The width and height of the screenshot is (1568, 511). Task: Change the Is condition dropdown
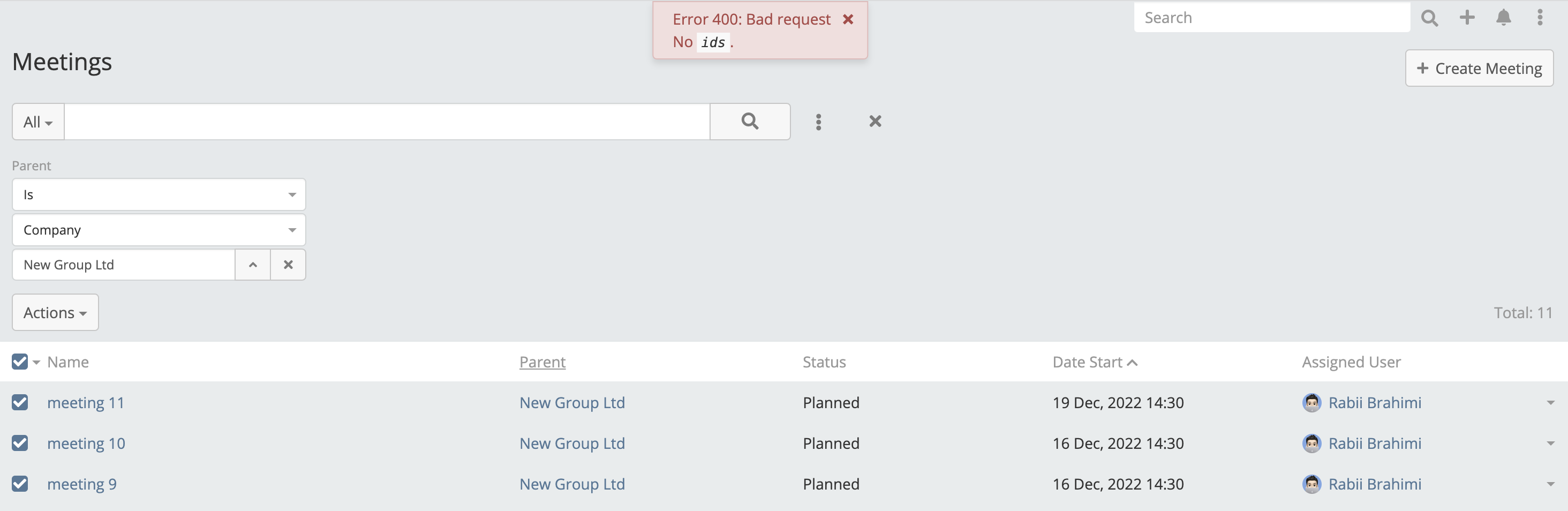tap(157, 194)
